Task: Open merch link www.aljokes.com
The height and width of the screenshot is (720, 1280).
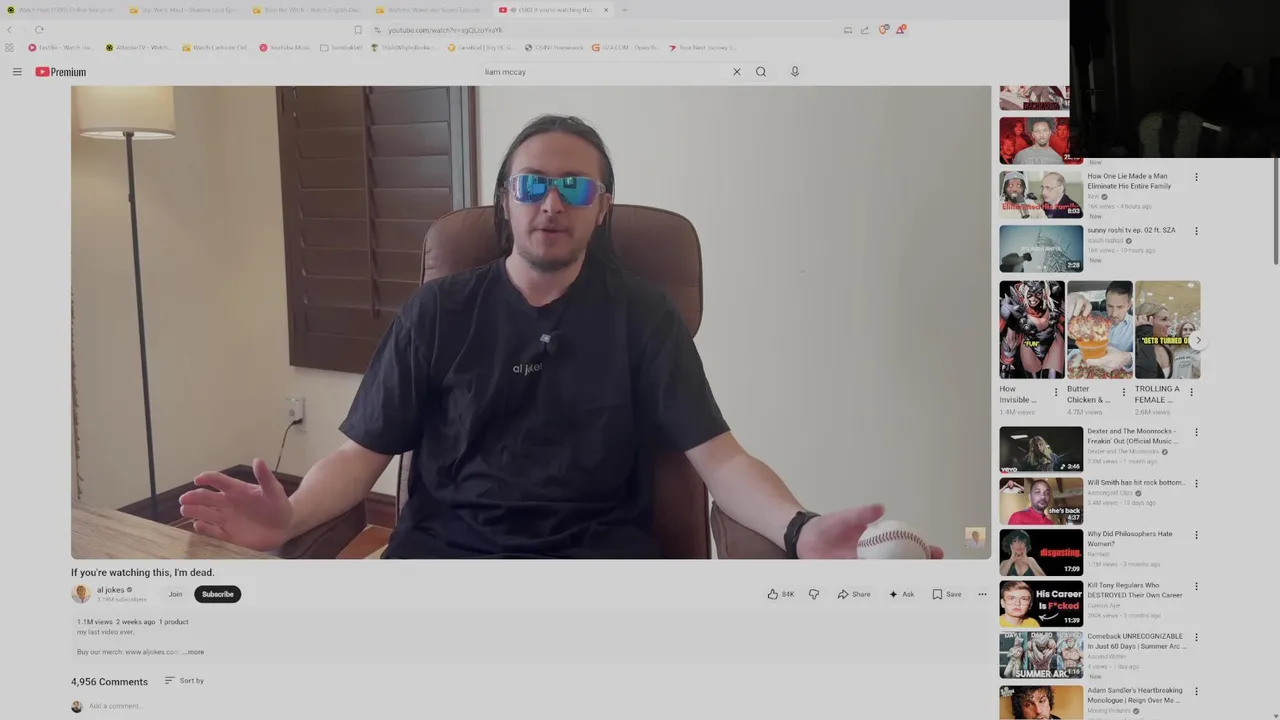Action: [152, 652]
